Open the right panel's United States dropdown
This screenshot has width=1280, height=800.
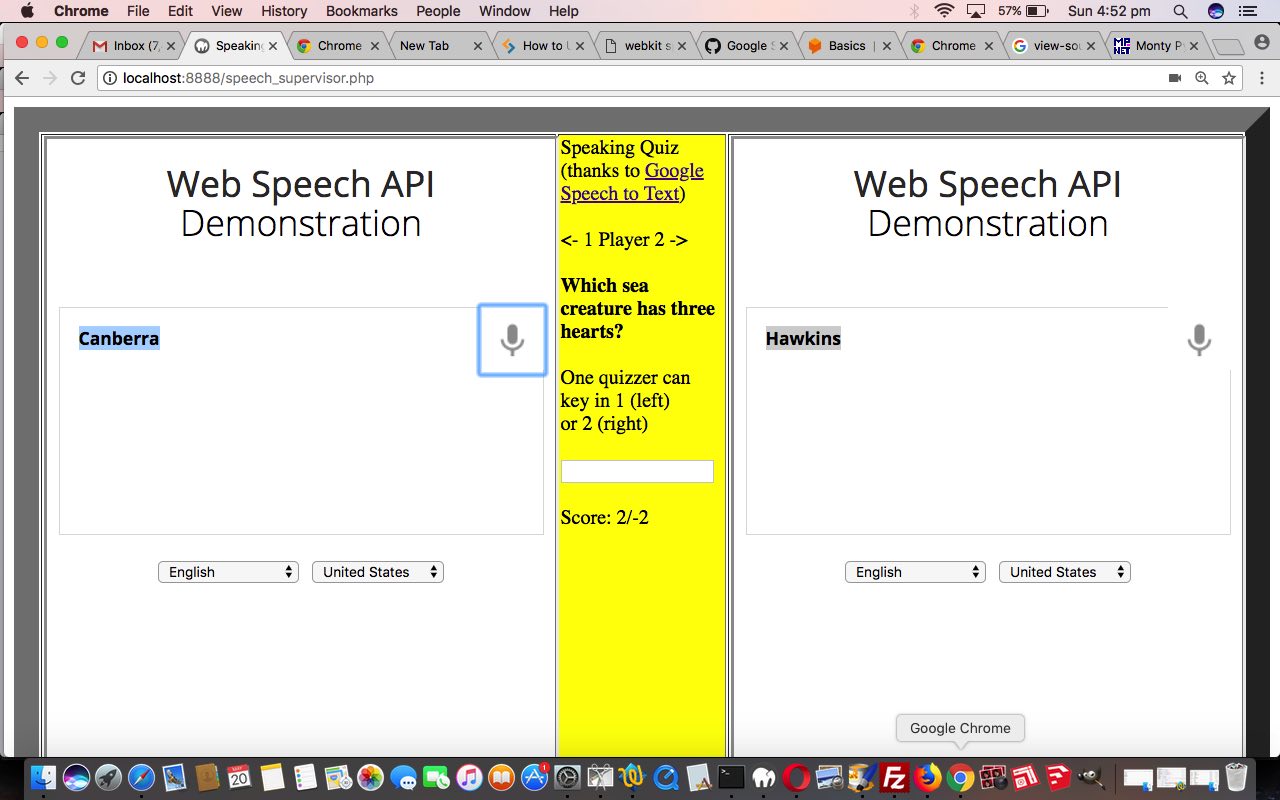(x=1064, y=571)
